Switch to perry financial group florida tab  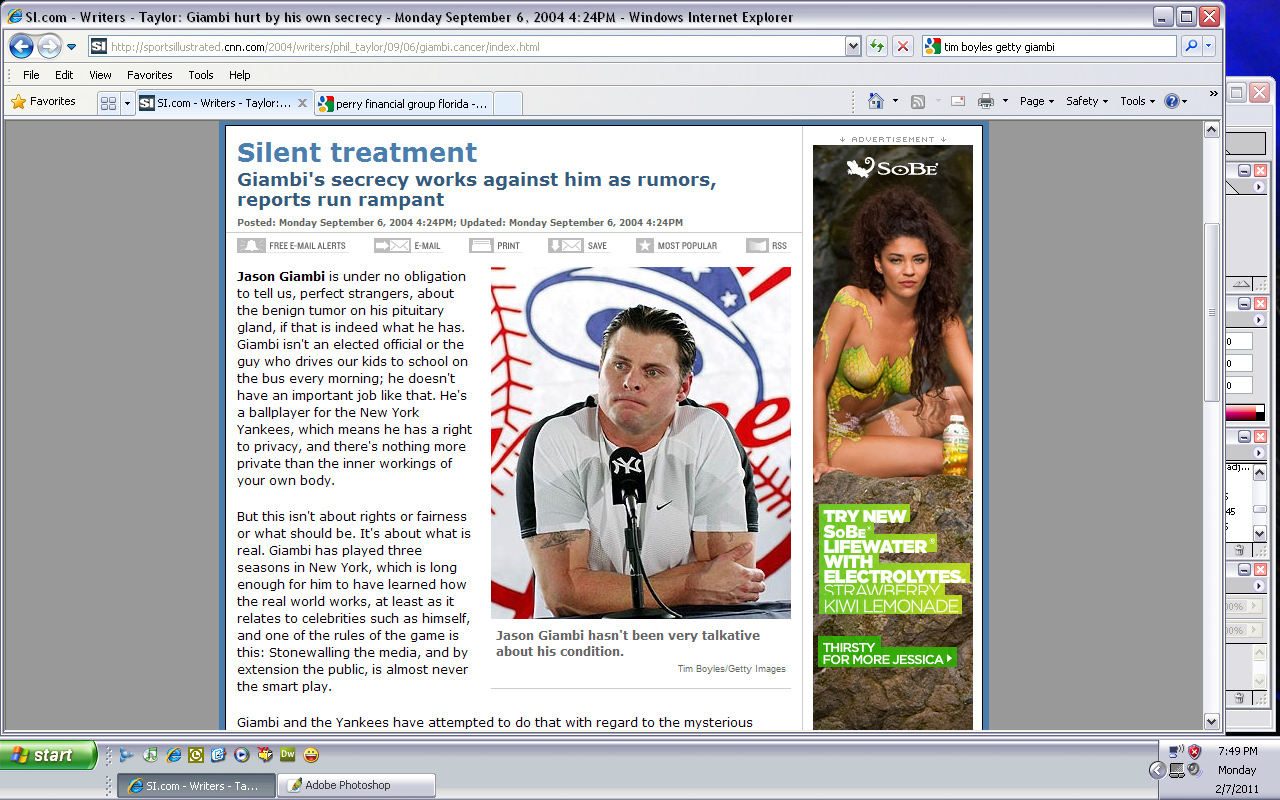coord(404,103)
